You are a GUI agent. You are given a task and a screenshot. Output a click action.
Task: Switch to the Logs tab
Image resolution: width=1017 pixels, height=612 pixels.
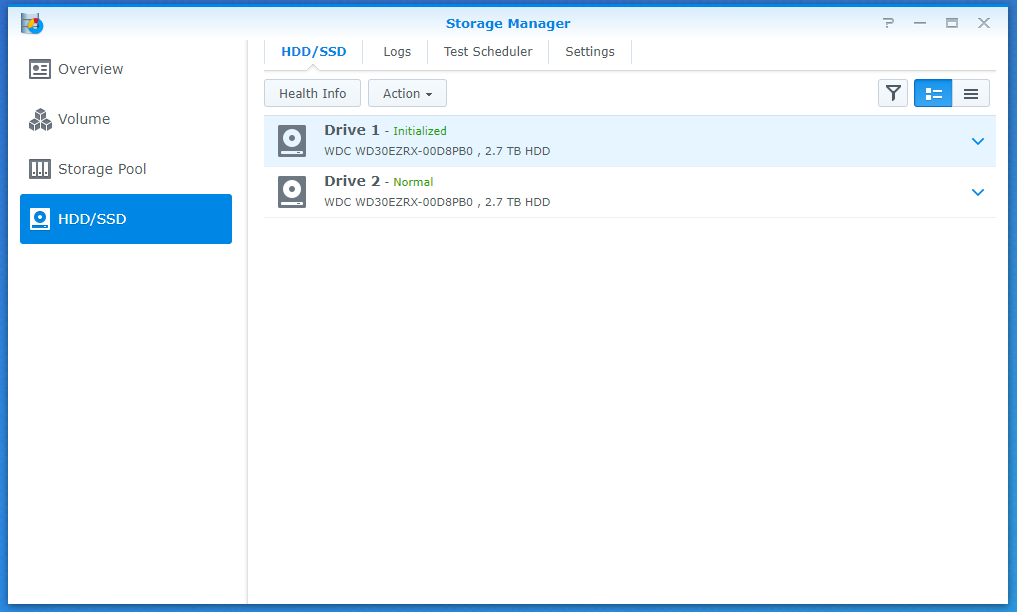[x=397, y=52]
